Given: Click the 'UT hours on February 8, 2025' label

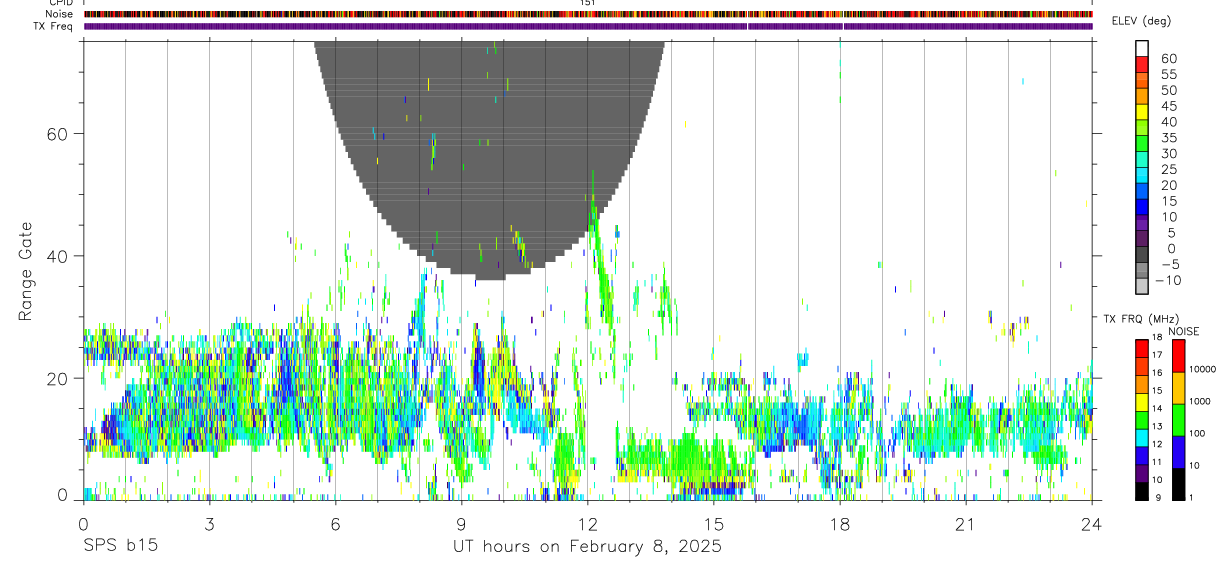Looking at the screenshot, I should tap(588, 547).
